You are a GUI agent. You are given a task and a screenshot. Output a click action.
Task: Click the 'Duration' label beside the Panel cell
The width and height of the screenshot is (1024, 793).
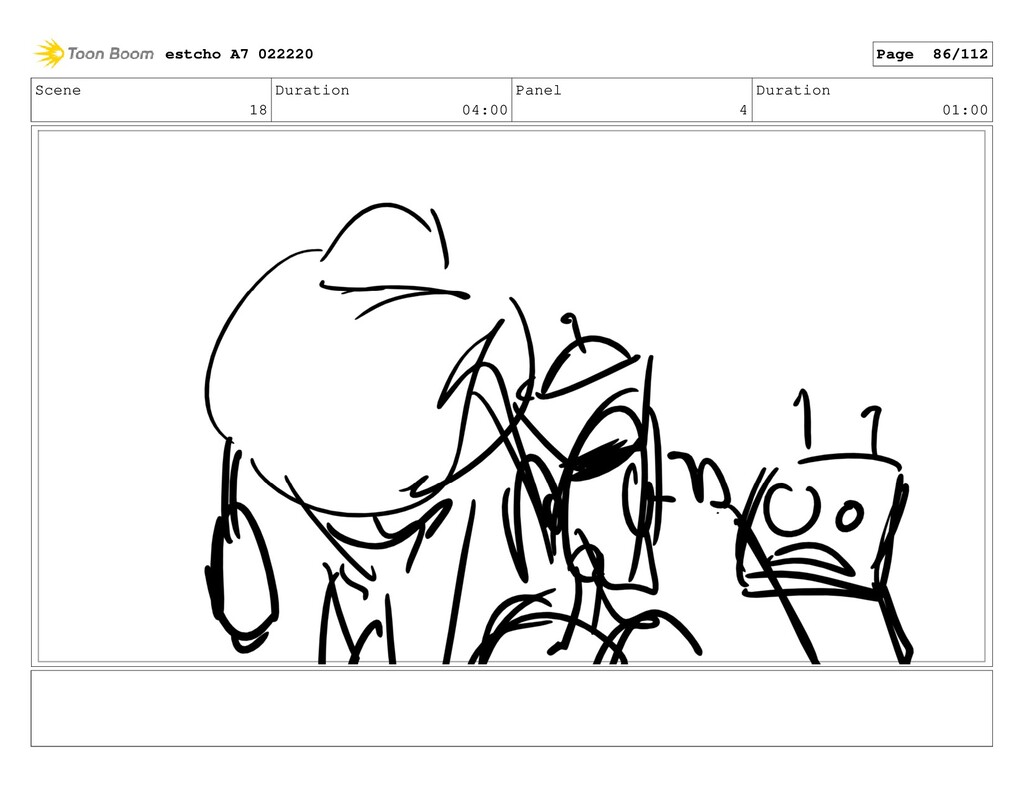pyautogui.click(x=793, y=90)
